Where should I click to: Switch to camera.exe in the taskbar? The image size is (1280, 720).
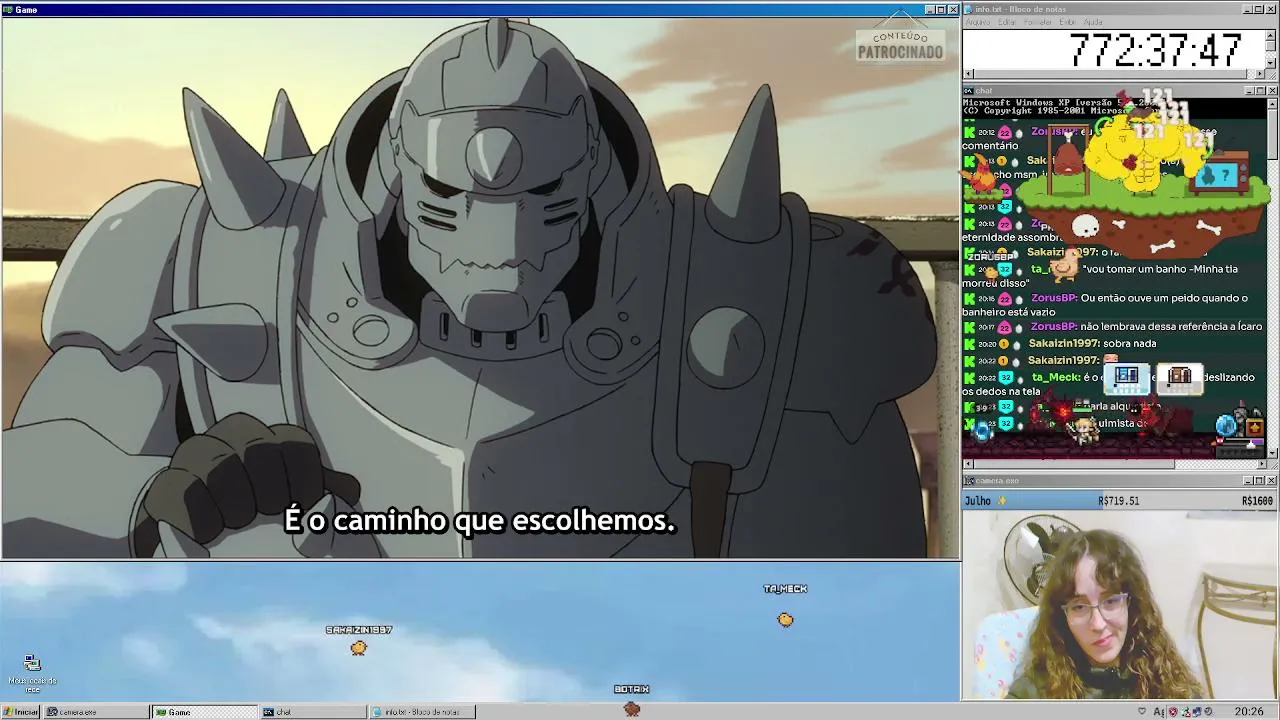pos(95,712)
